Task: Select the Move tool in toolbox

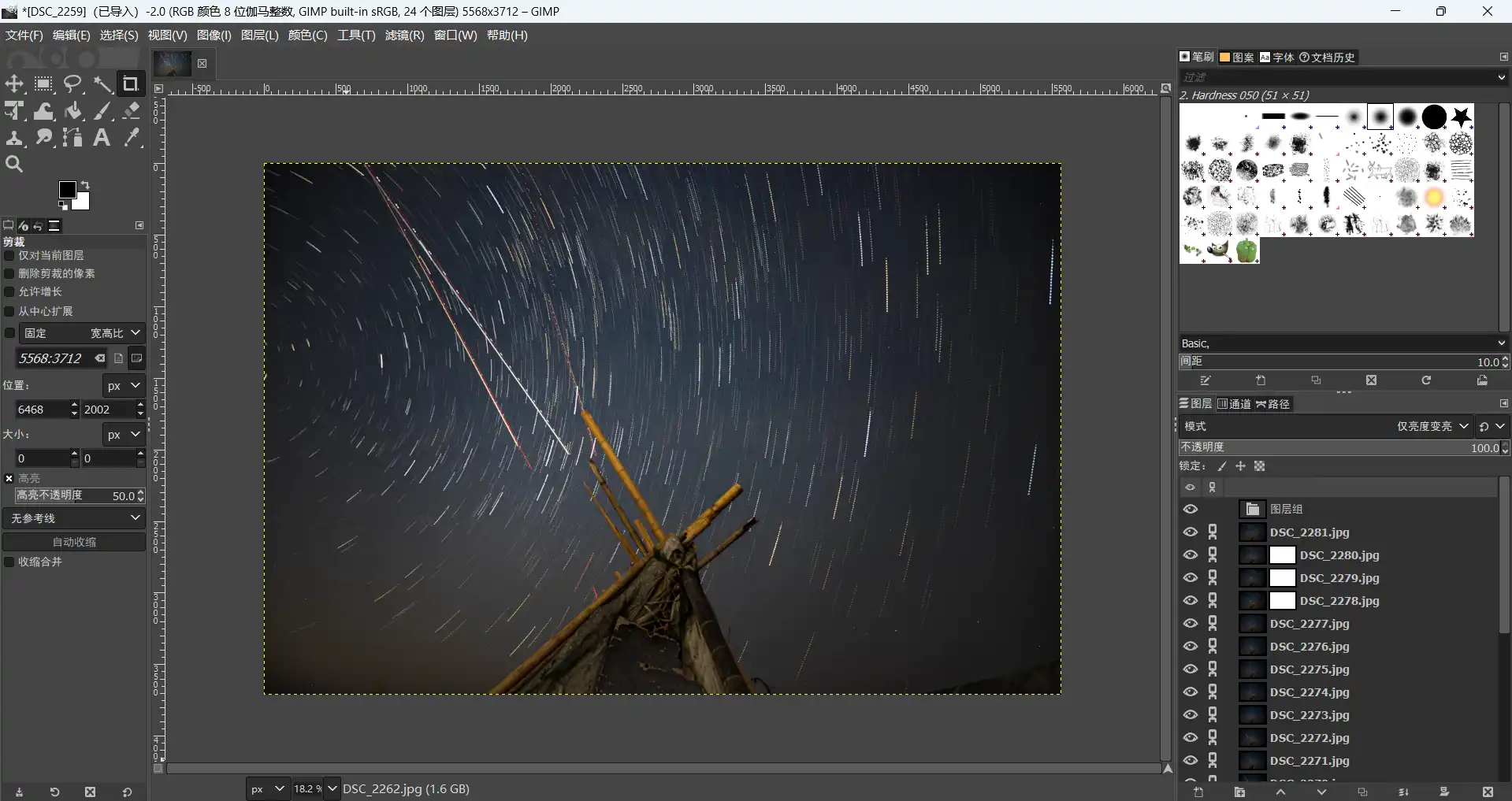Action: tap(14, 84)
